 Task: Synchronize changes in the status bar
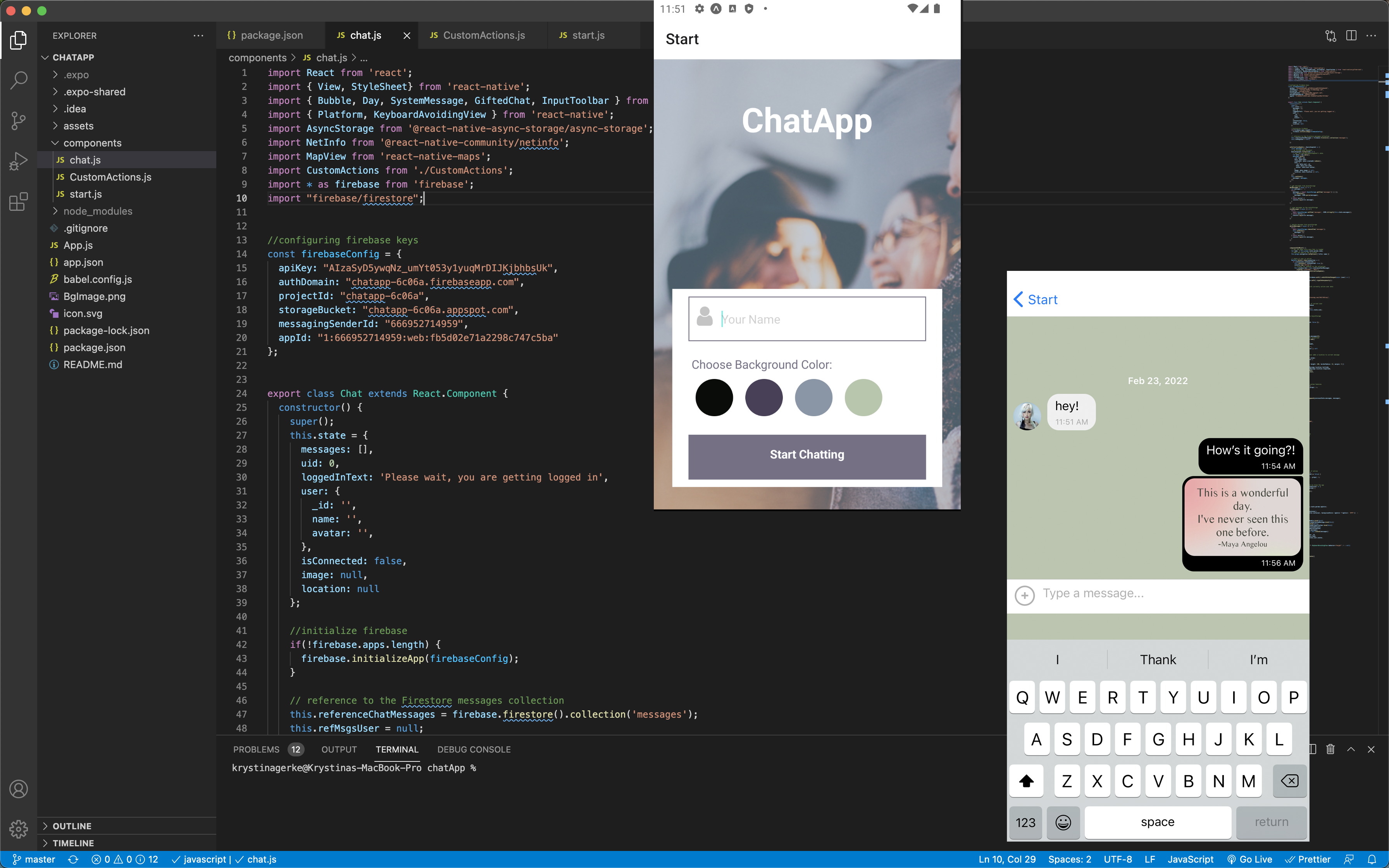[73, 859]
